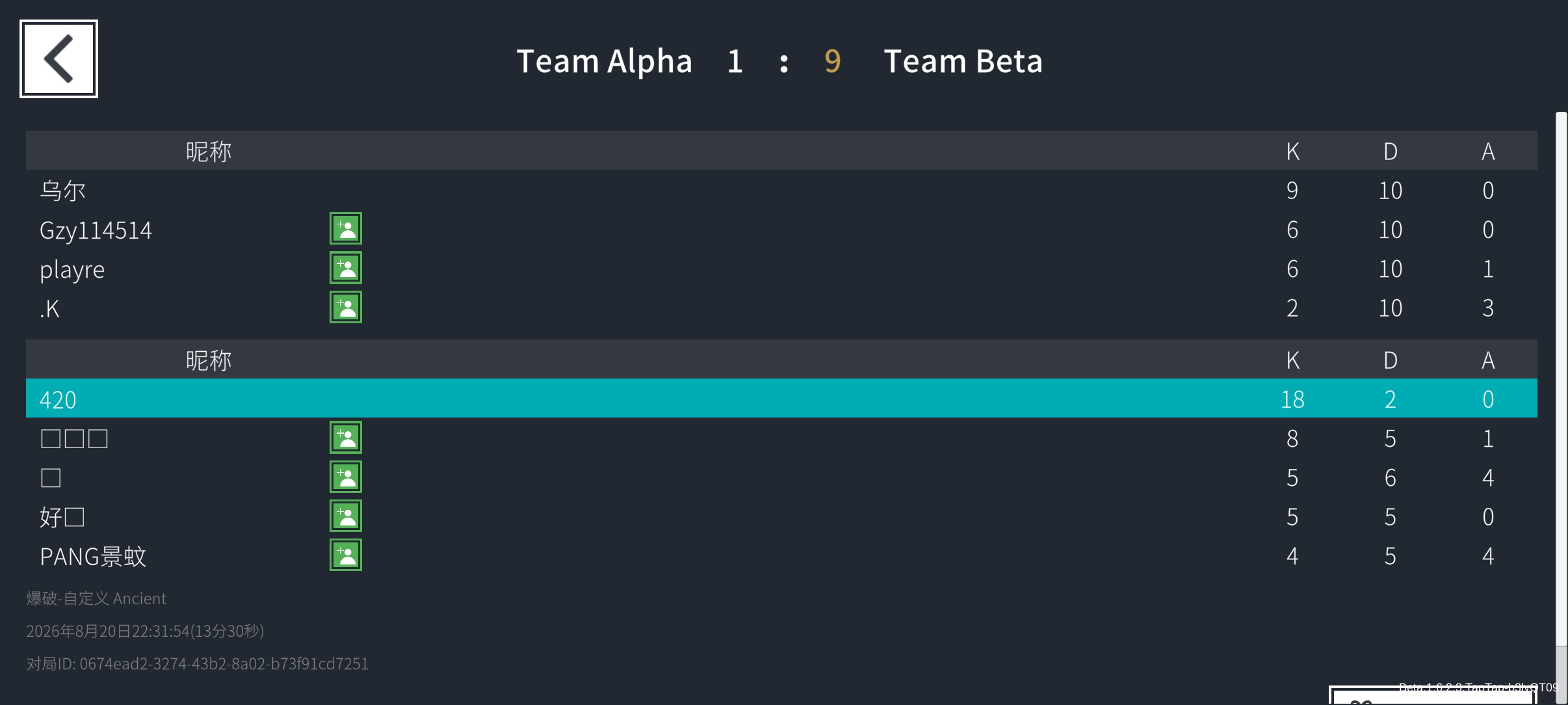Click the second table's 昵称 header
The width and height of the screenshot is (1568, 705).
pos(209,360)
